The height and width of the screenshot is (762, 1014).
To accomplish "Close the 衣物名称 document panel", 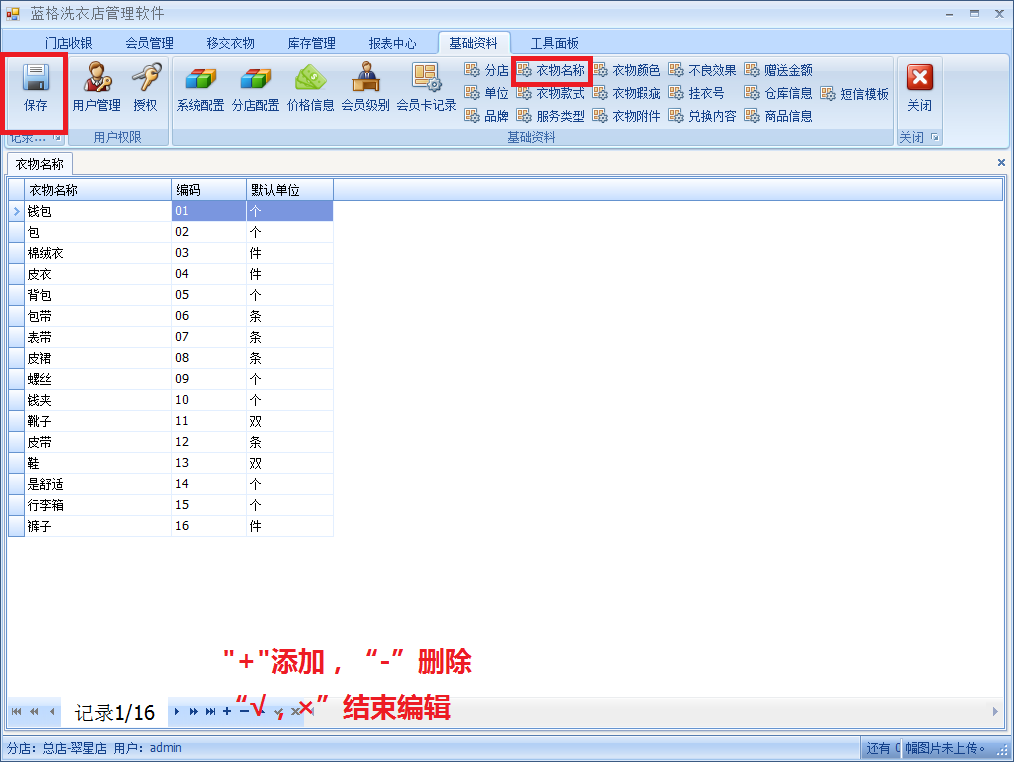I will (x=1001, y=163).
